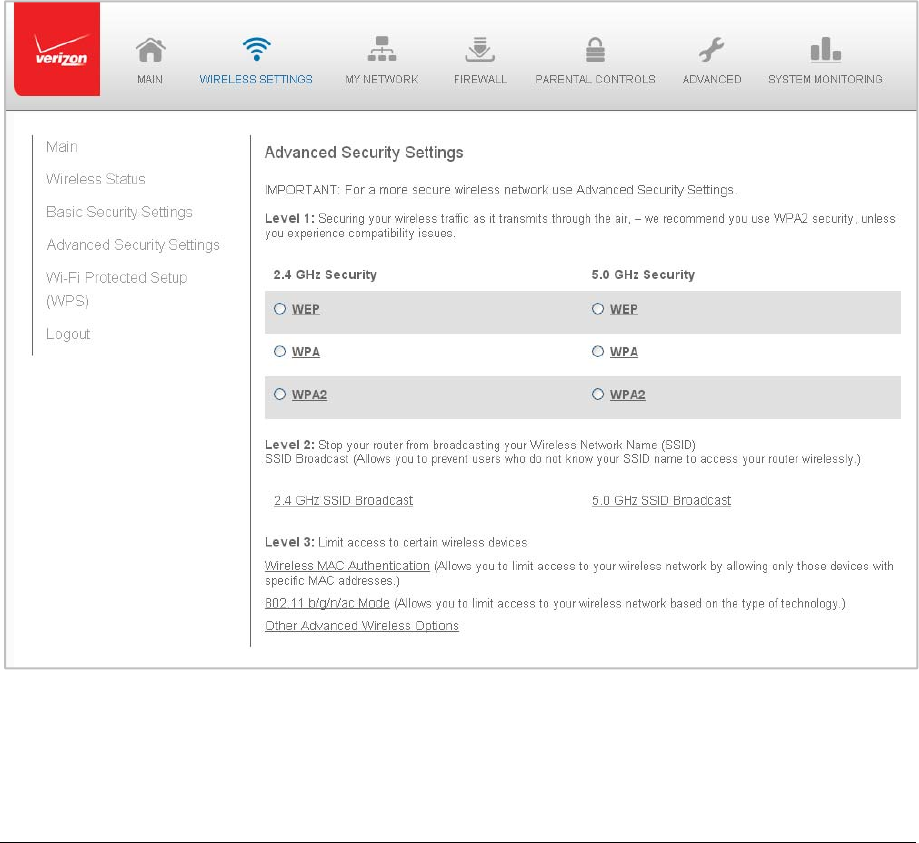Select Advanced Security Settings in the sidebar

[x=133, y=244]
